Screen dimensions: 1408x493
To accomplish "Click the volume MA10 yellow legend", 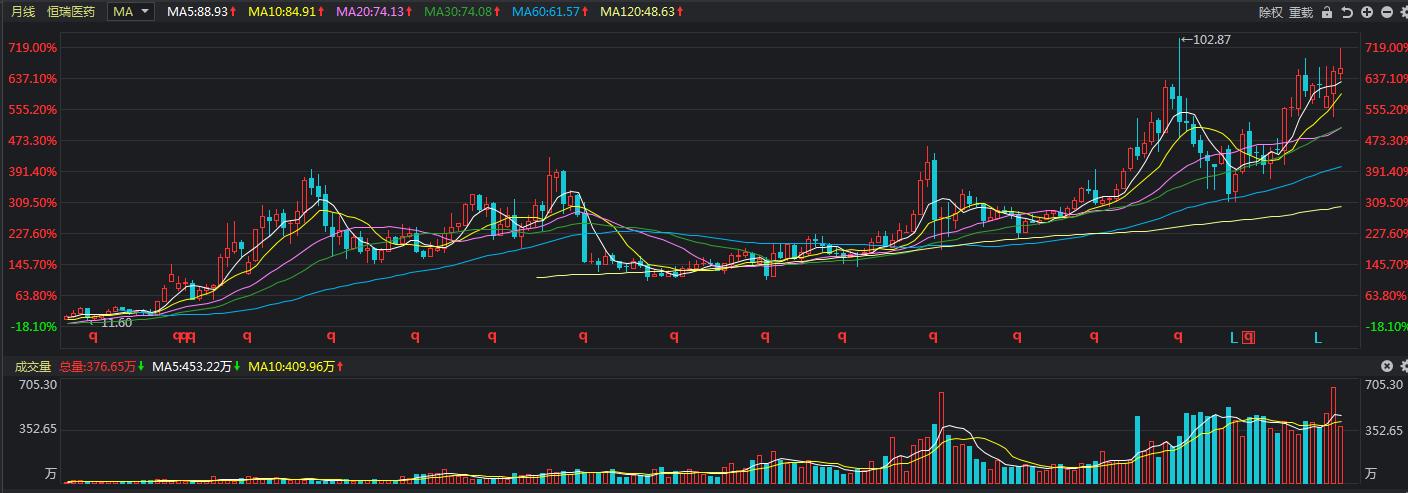I will tap(296, 367).
